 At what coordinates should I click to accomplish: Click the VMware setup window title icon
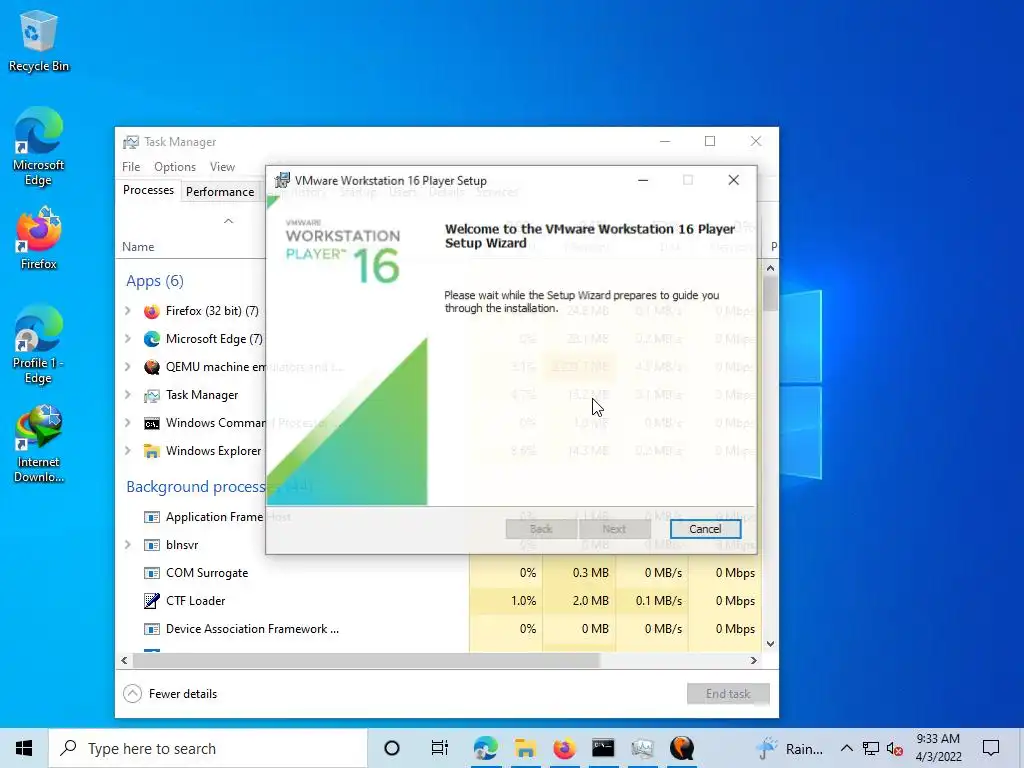coord(282,180)
